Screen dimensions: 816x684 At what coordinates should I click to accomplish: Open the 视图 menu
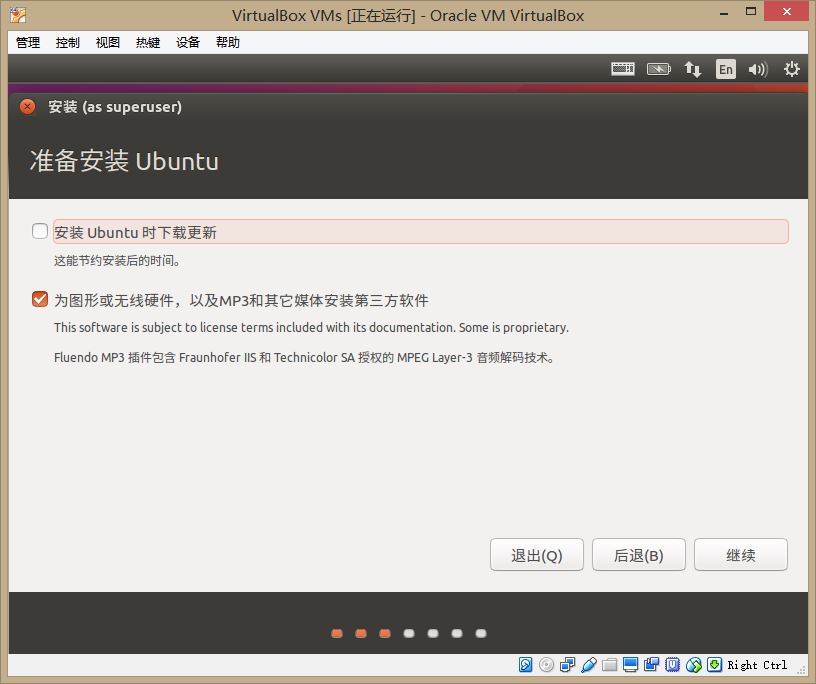click(x=108, y=43)
